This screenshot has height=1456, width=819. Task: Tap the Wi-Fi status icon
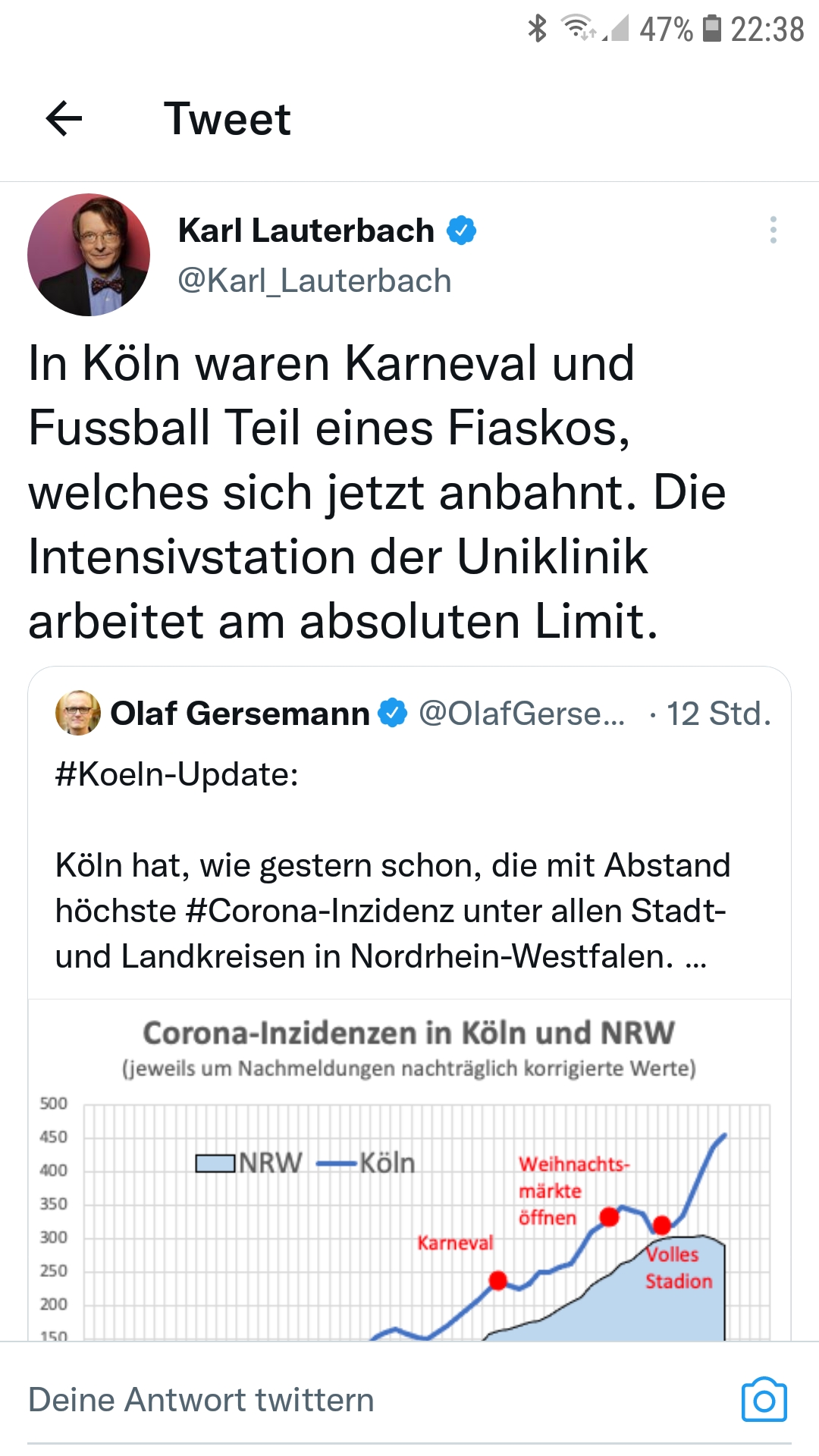click(x=578, y=29)
